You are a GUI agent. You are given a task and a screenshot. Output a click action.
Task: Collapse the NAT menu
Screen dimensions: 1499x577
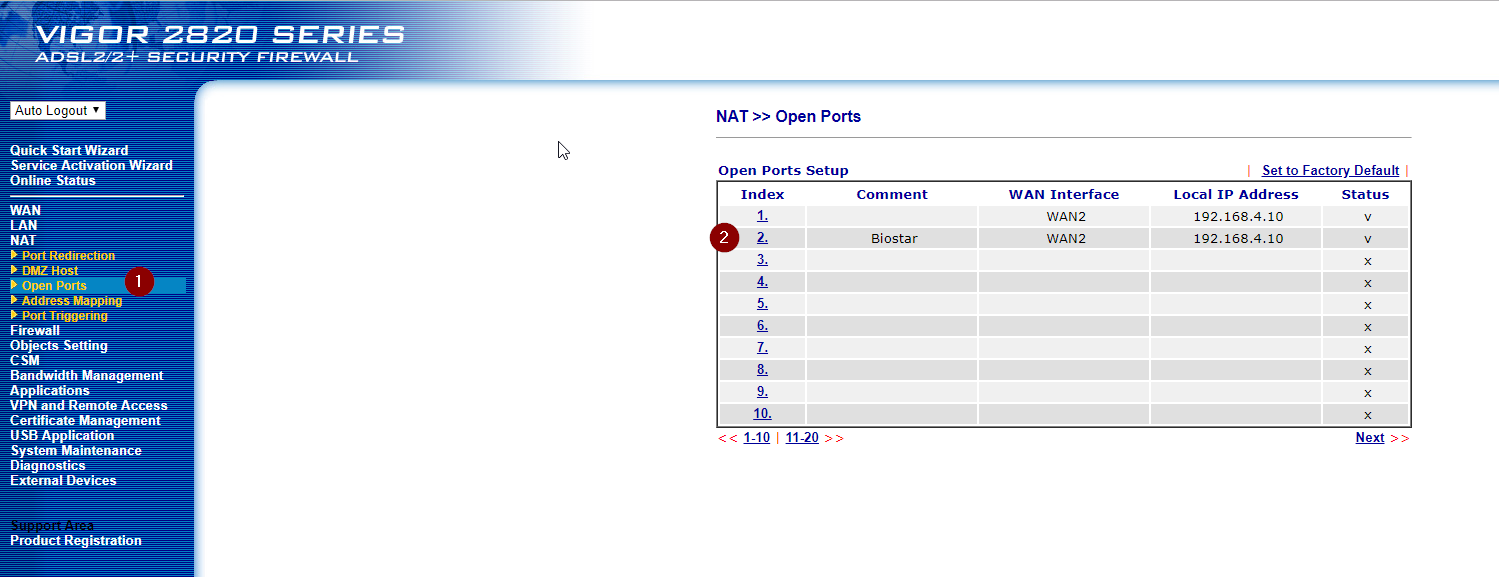pyautogui.click(x=23, y=240)
